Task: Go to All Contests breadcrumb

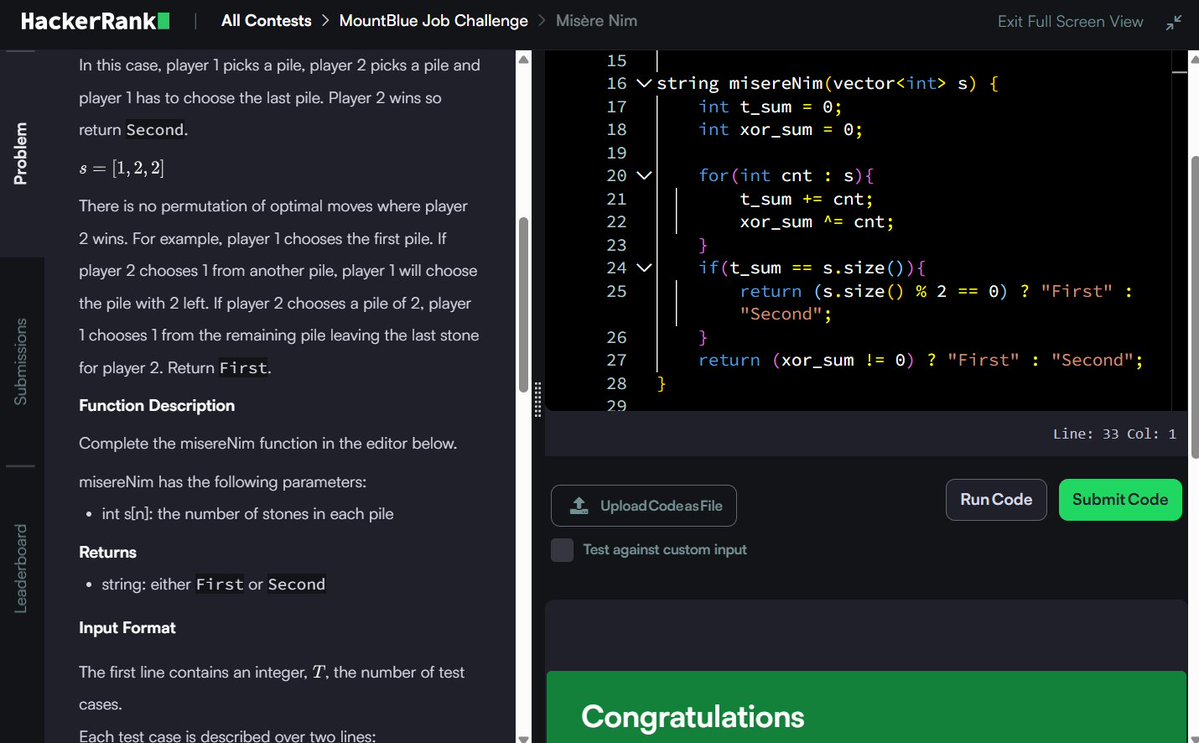Action: pyautogui.click(x=266, y=21)
